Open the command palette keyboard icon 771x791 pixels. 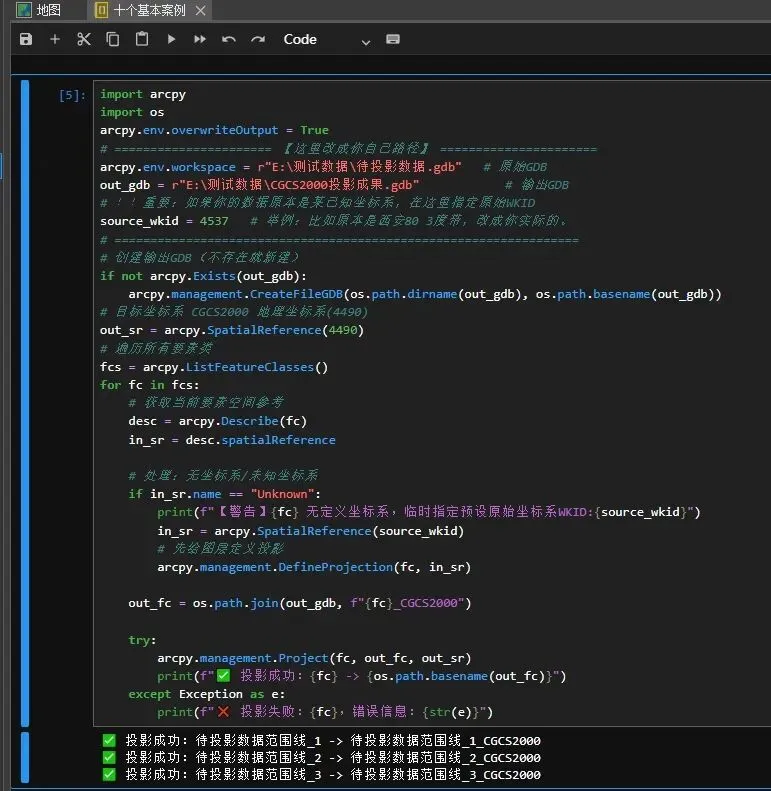pos(393,39)
